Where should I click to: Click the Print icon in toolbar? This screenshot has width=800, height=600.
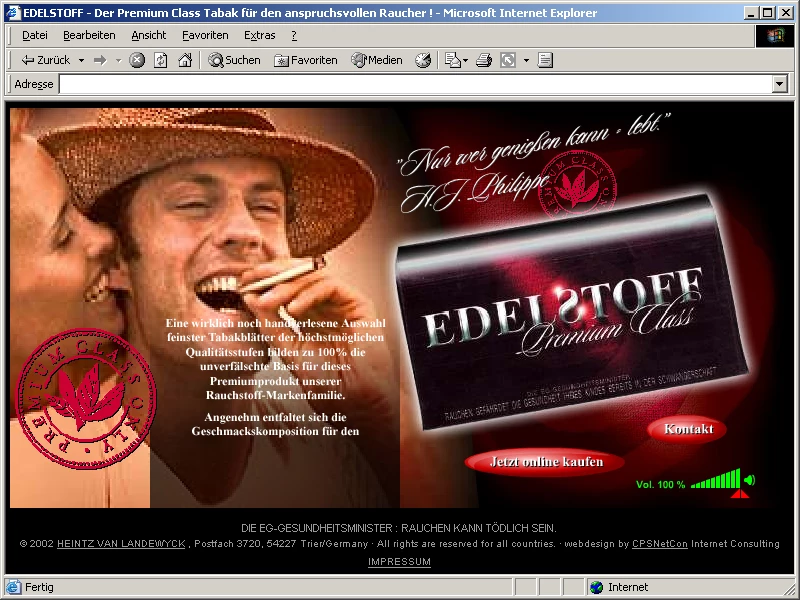tap(484, 60)
